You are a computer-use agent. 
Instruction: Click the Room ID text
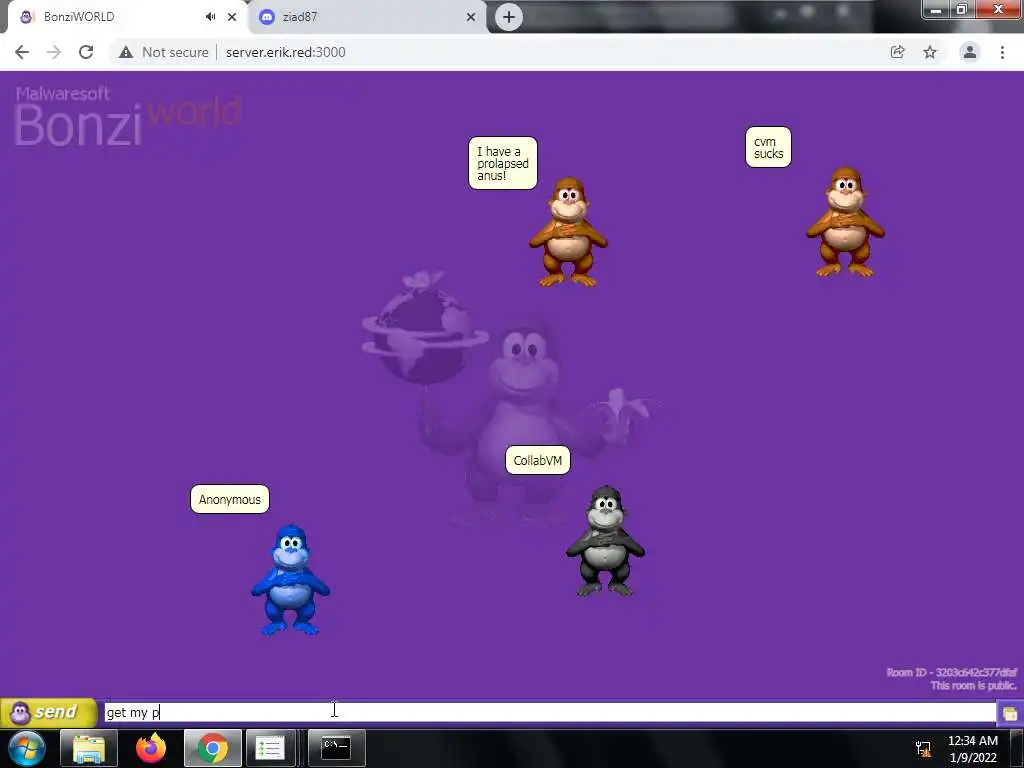(x=952, y=672)
